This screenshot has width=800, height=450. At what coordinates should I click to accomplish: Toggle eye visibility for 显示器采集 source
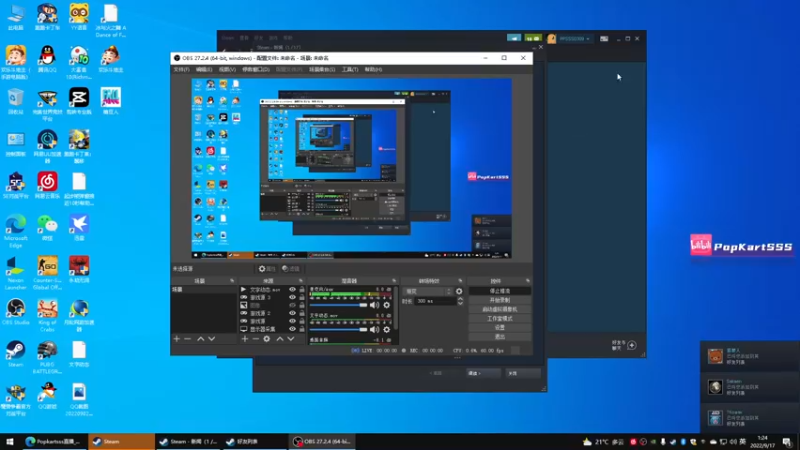coord(292,329)
